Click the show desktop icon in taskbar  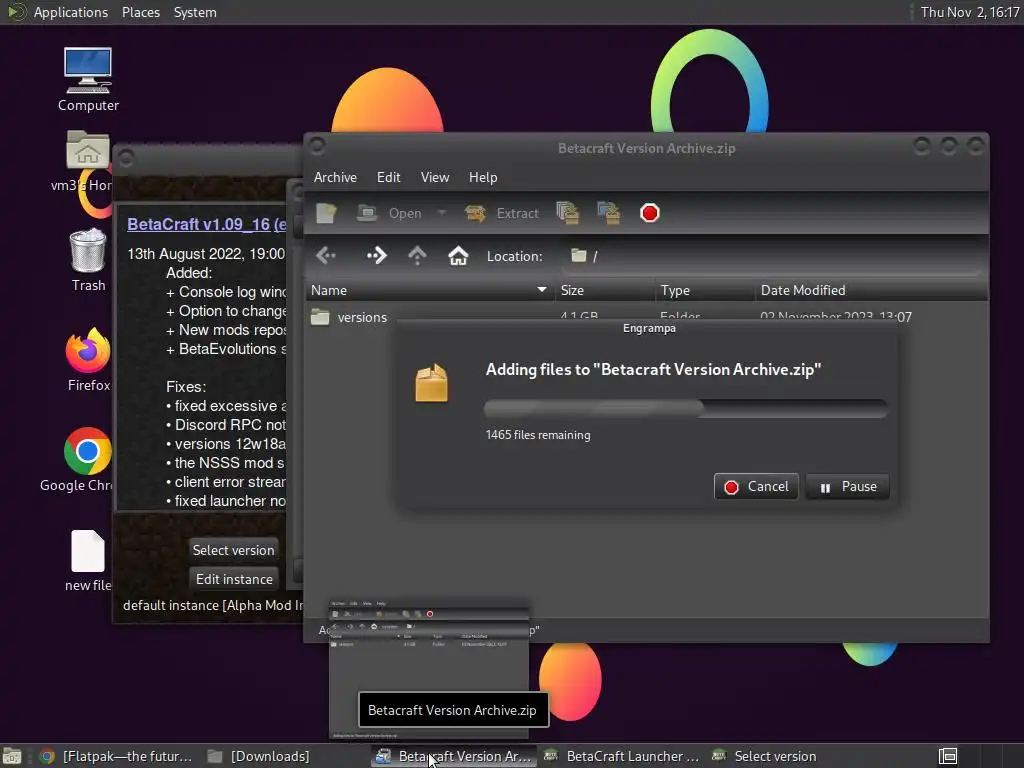tap(12, 756)
